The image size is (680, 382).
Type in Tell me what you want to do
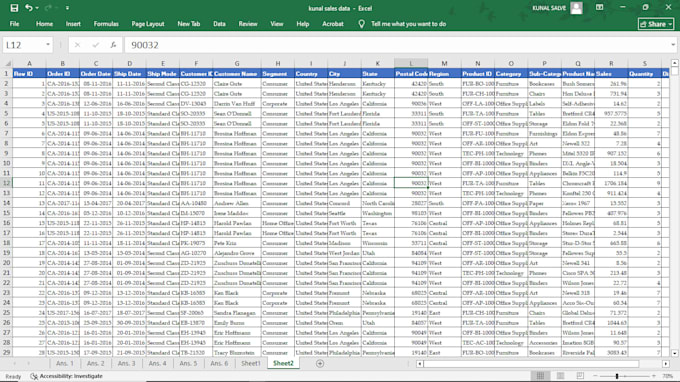408,24
